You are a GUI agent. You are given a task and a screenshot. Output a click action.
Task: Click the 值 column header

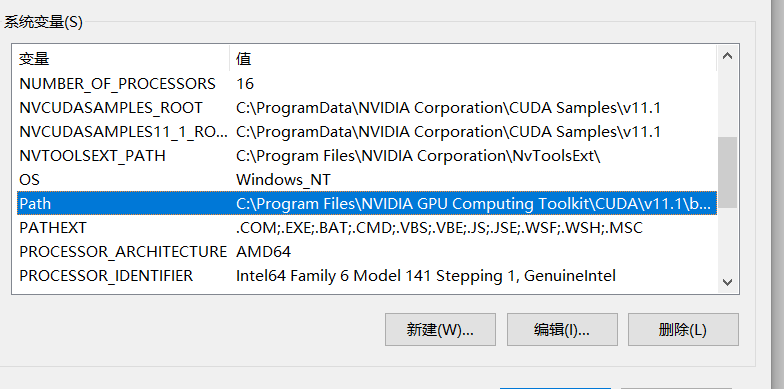pos(473,58)
